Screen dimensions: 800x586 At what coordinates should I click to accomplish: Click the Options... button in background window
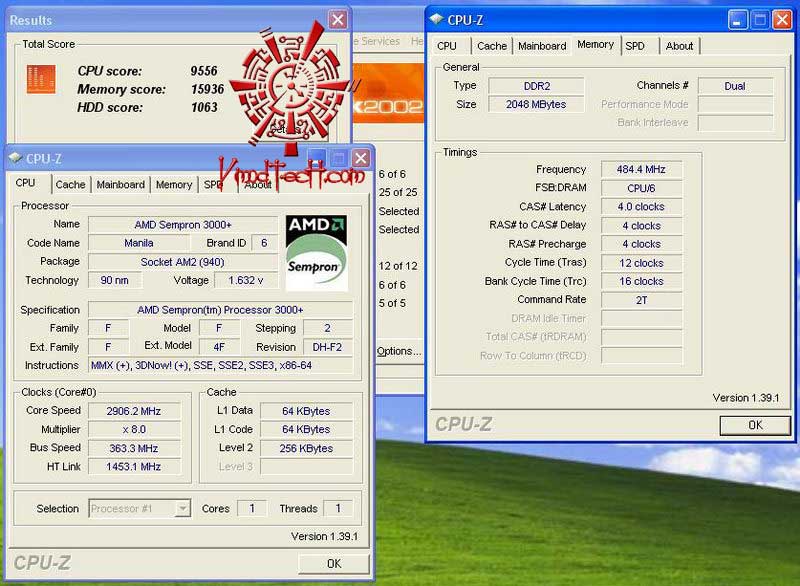pyautogui.click(x=399, y=351)
